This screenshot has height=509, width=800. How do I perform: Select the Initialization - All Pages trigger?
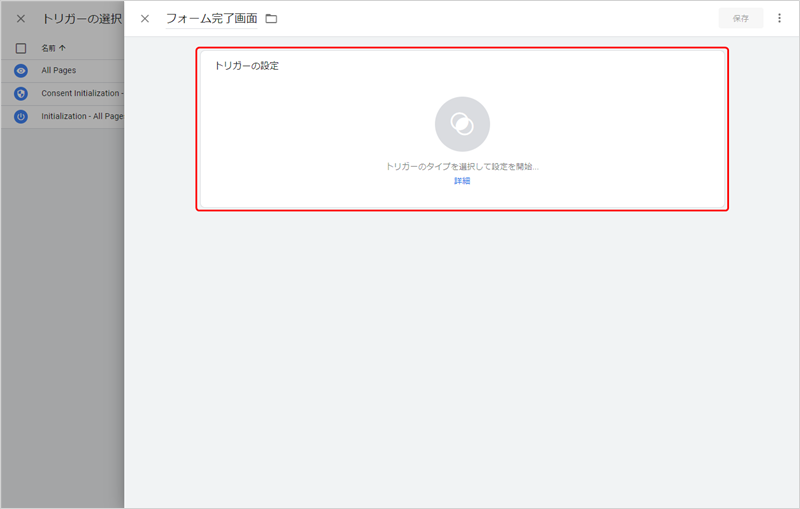click(x=62, y=116)
